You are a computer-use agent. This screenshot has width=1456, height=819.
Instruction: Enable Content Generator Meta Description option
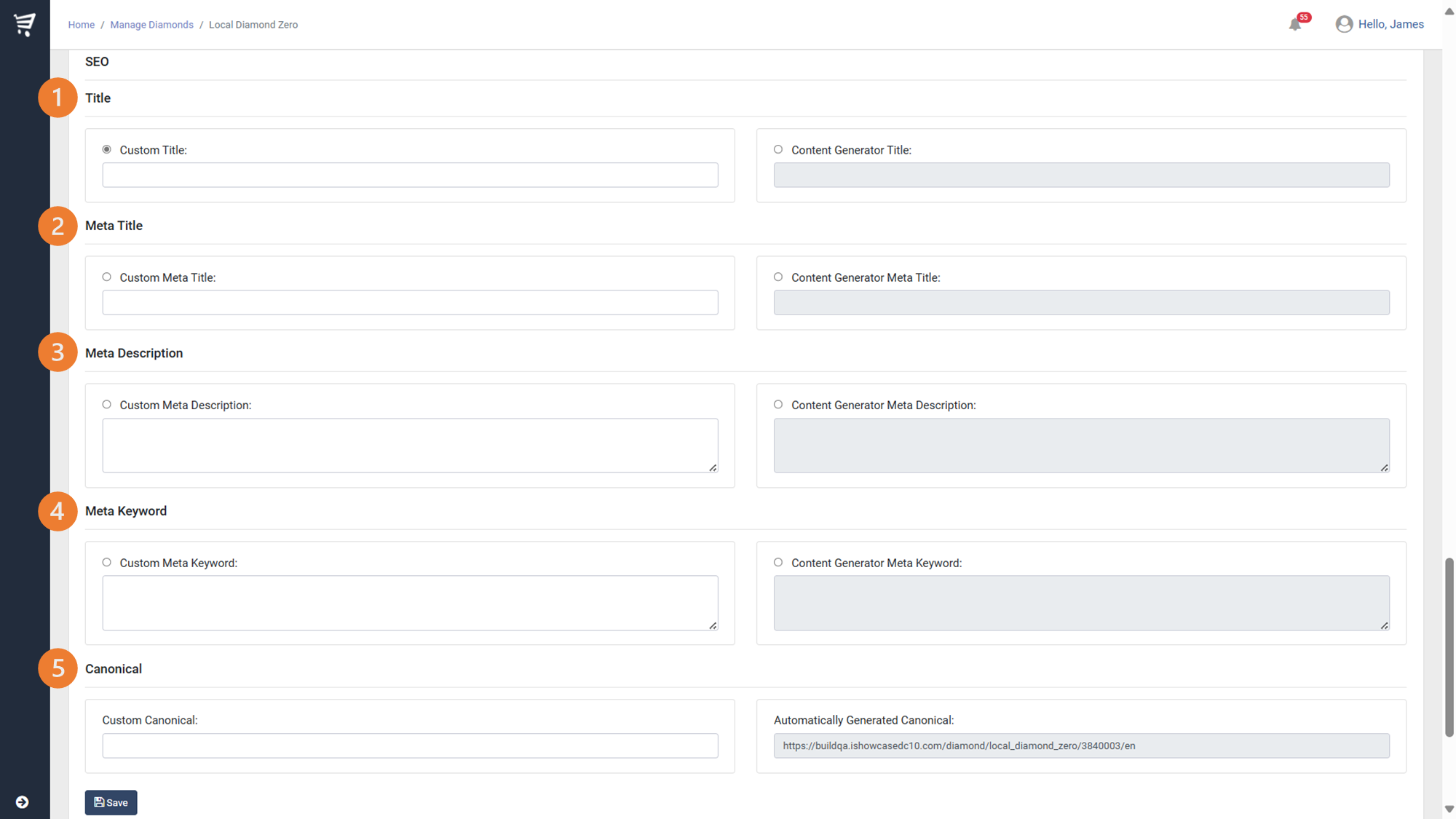[x=778, y=404]
